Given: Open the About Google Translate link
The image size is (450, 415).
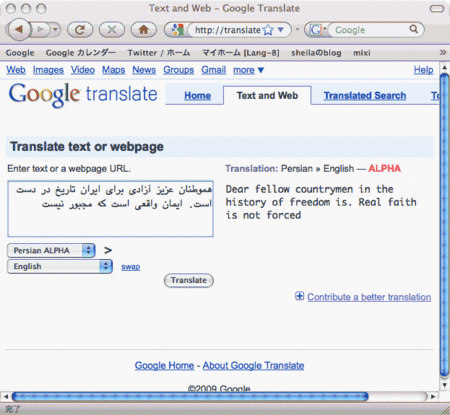Looking at the screenshot, I should [x=253, y=366].
